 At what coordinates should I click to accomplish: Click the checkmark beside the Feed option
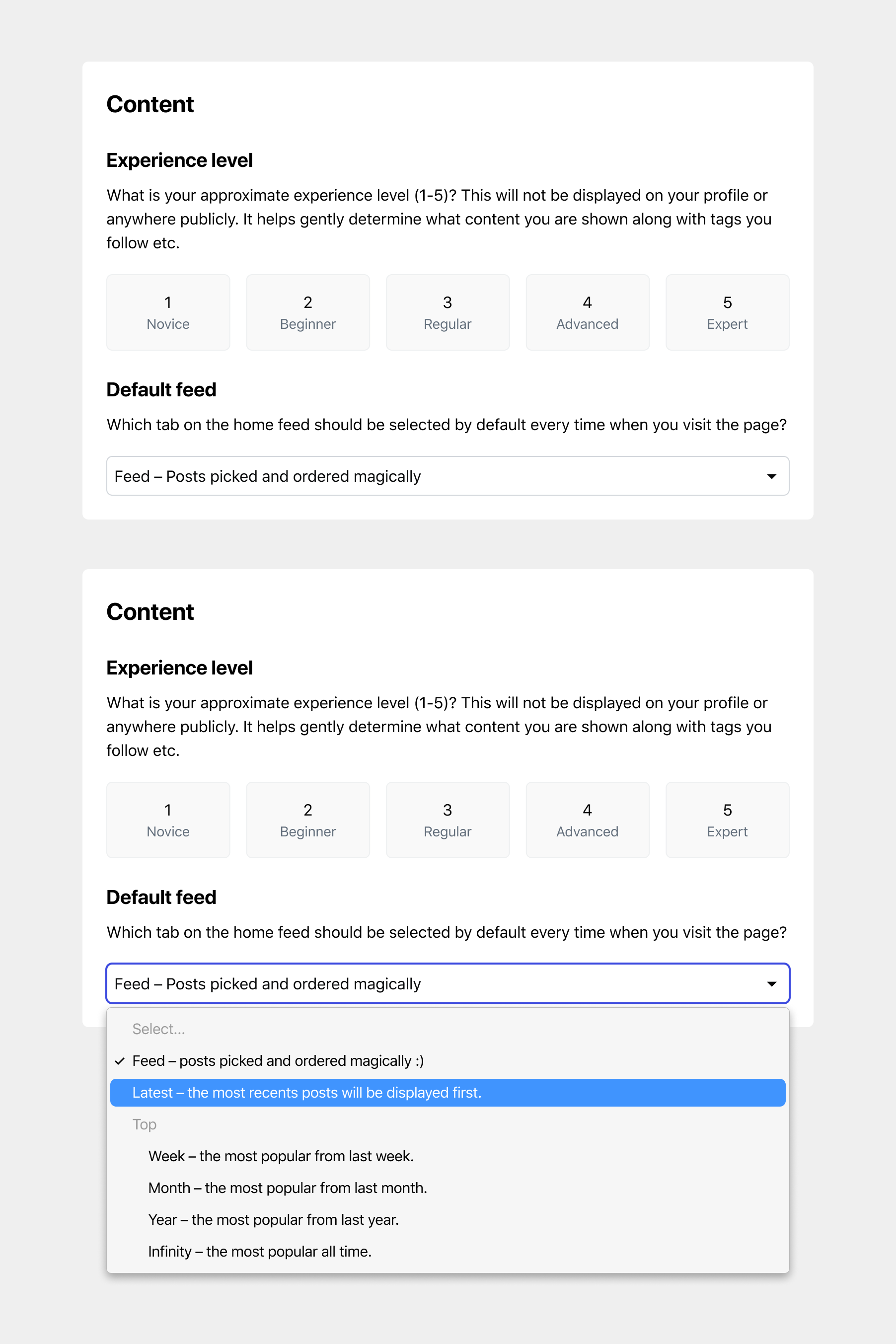point(120,1060)
